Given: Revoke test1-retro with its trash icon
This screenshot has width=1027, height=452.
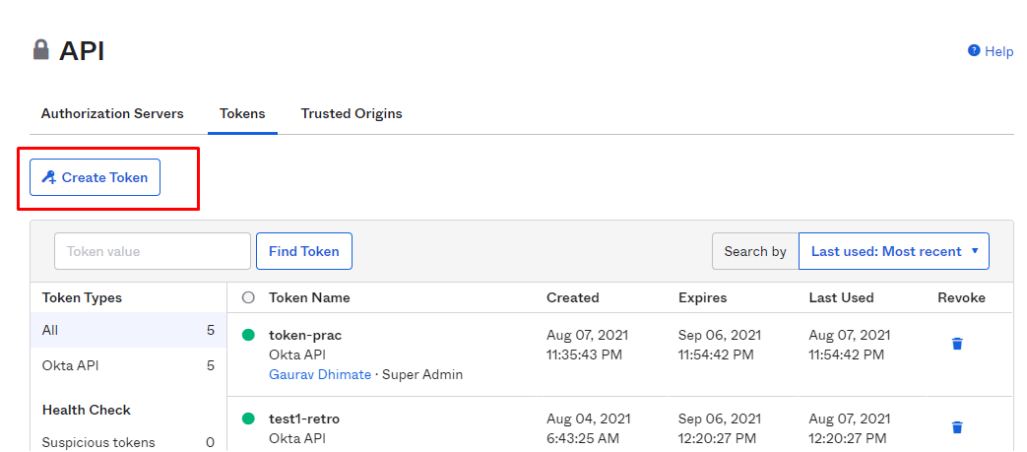Looking at the screenshot, I should tap(957, 427).
